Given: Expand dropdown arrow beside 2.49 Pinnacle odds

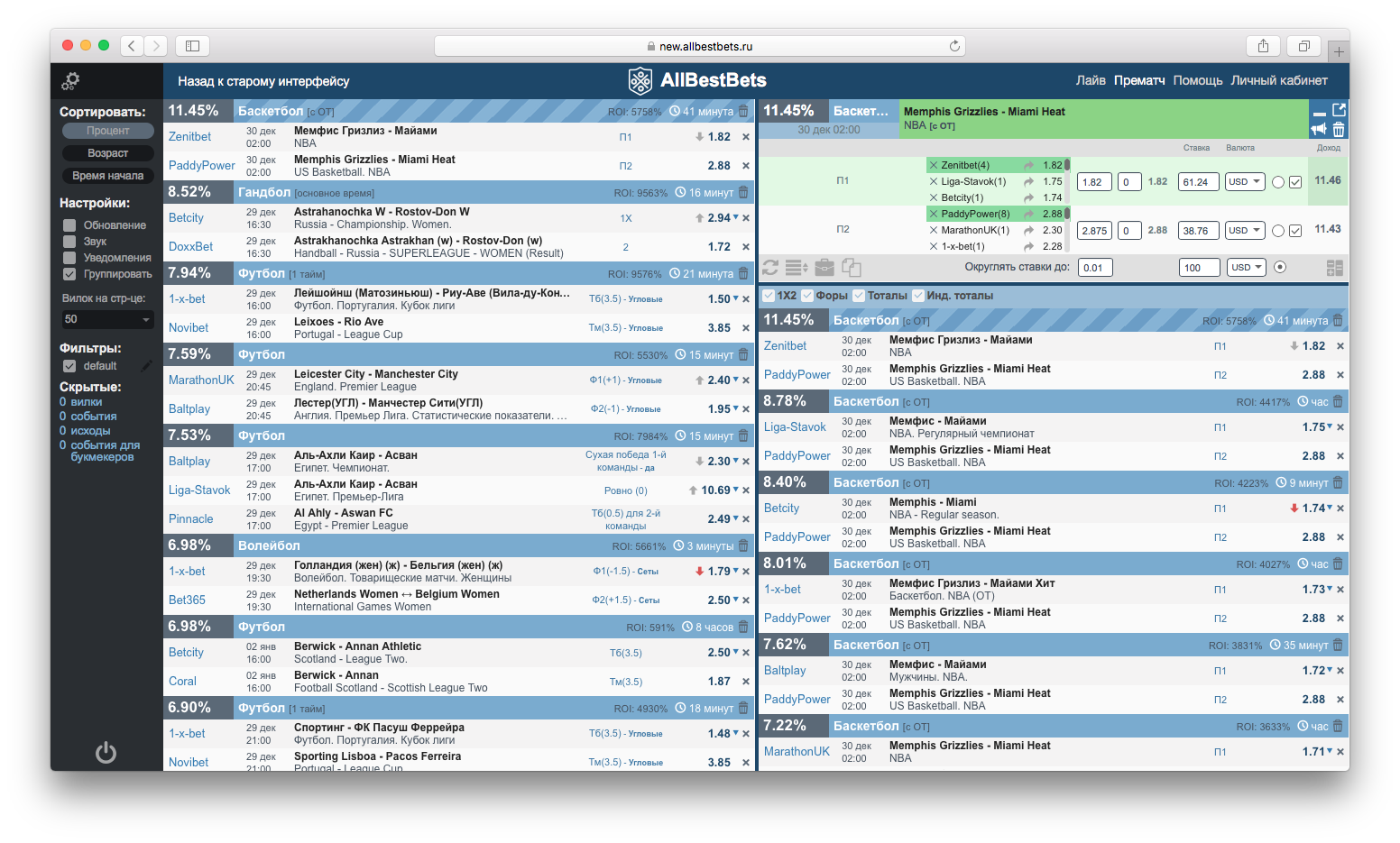Looking at the screenshot, I should pos(736,518).
